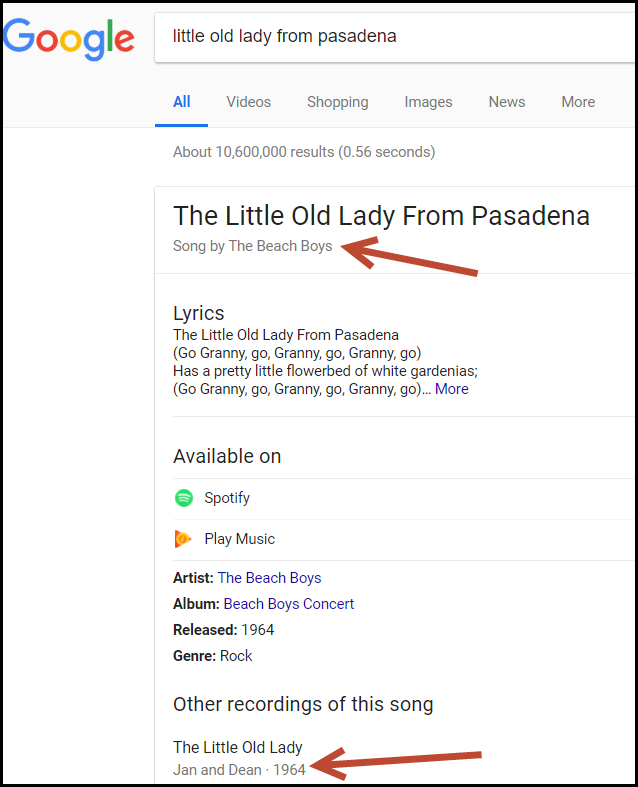638x787 pixels.
Task: Open The Beach Boys artist link
Action: pos(270,578)
